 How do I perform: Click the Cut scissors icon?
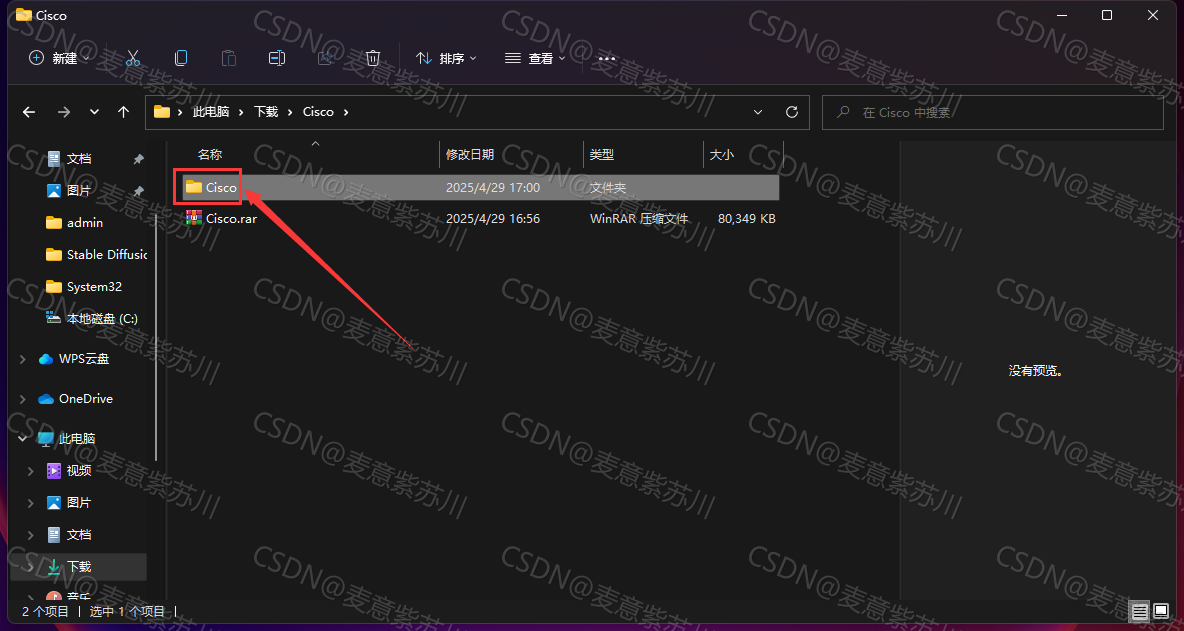click(x=133, y=58)
